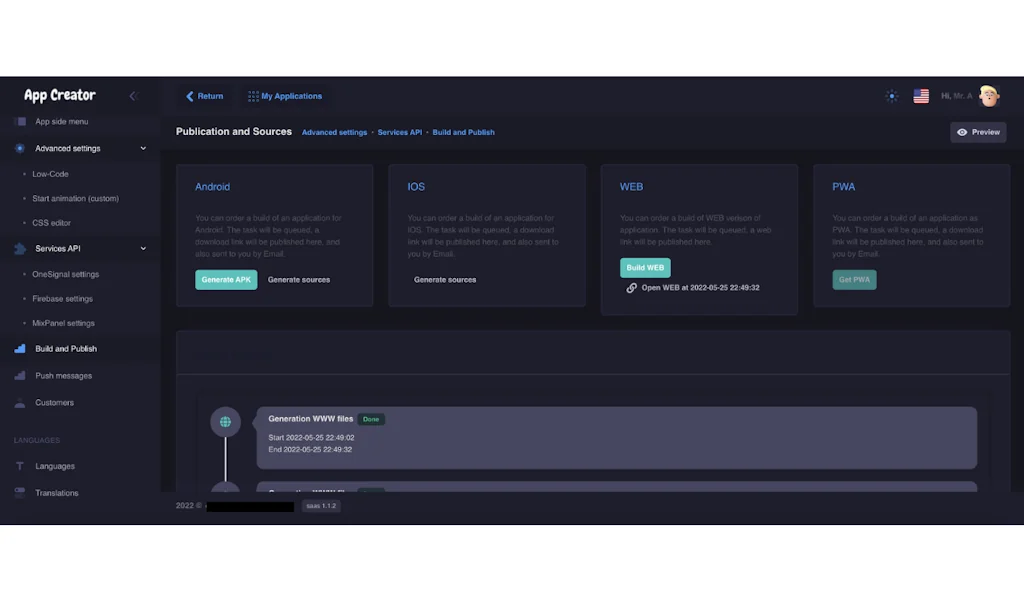Image resolution: width=1024 pixels, height=613 pixels.
Task: Click the Translations icon under Languages
Action: tap(17, 493)
